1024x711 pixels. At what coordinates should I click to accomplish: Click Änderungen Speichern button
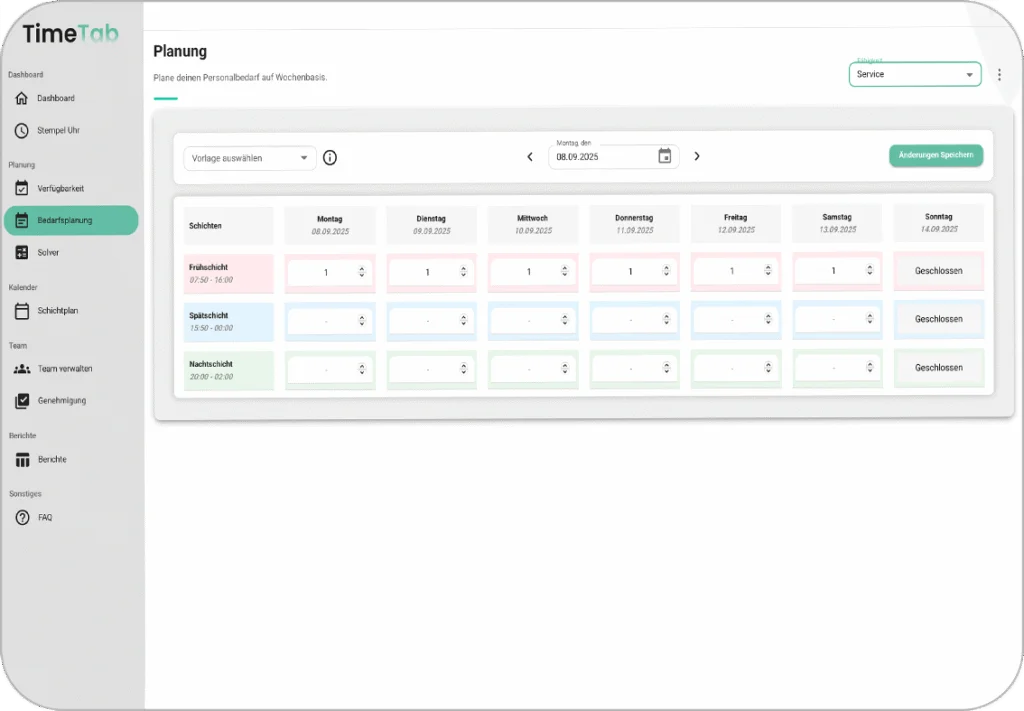pos(935,155)
